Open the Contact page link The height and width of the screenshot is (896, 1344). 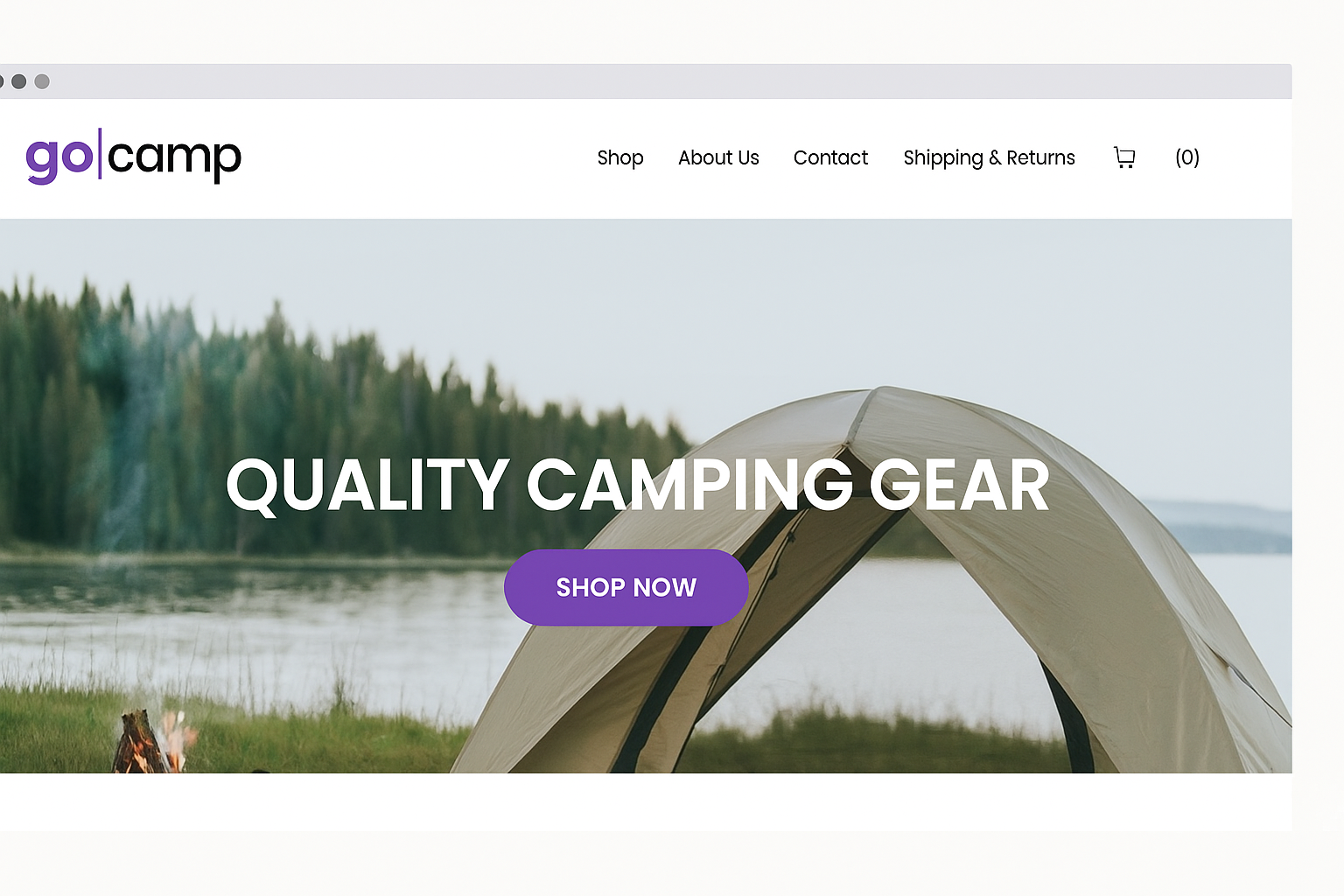click(830, 157)
